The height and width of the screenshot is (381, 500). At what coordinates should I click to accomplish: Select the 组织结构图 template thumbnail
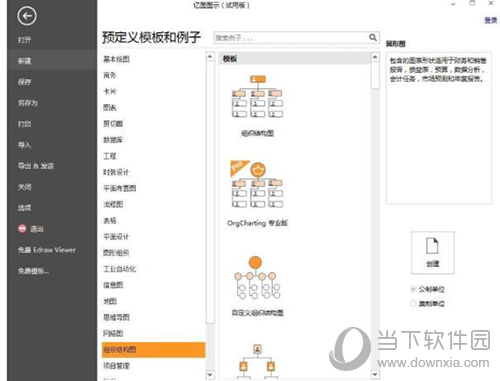(x=257, y=97)
